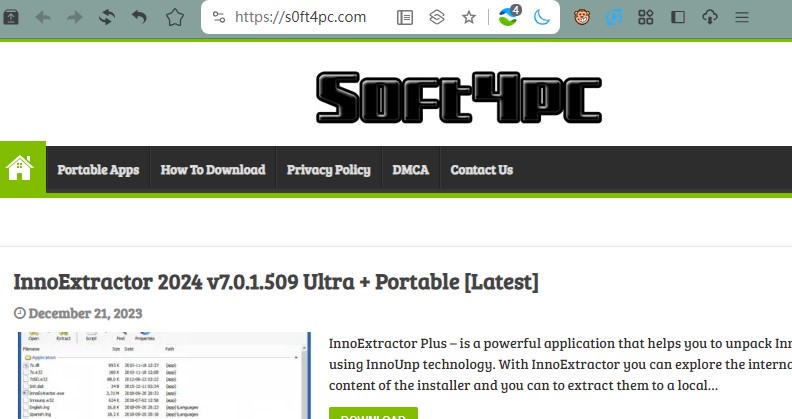Click the cloud download icon
The image size is (792, 419).
tap(710, 18)
